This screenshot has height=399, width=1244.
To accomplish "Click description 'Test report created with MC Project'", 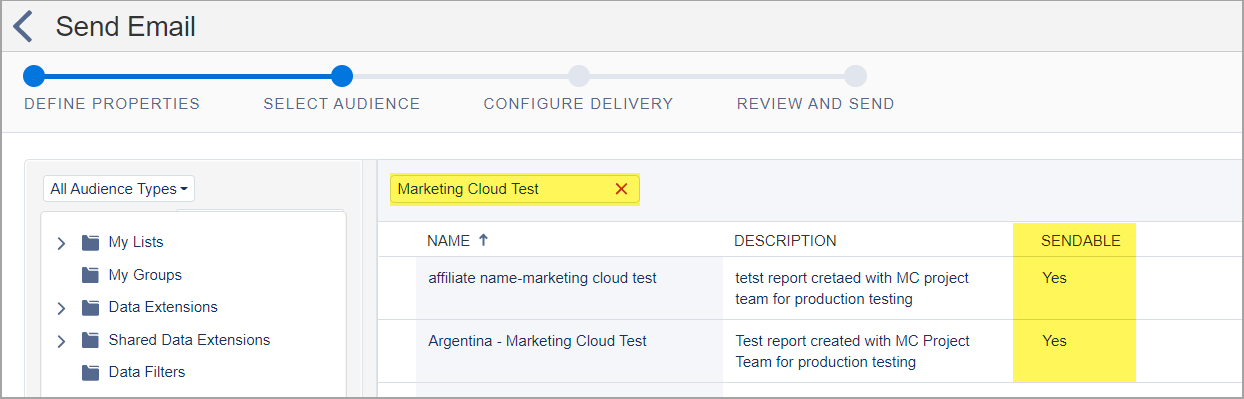I will click(852, 341).
